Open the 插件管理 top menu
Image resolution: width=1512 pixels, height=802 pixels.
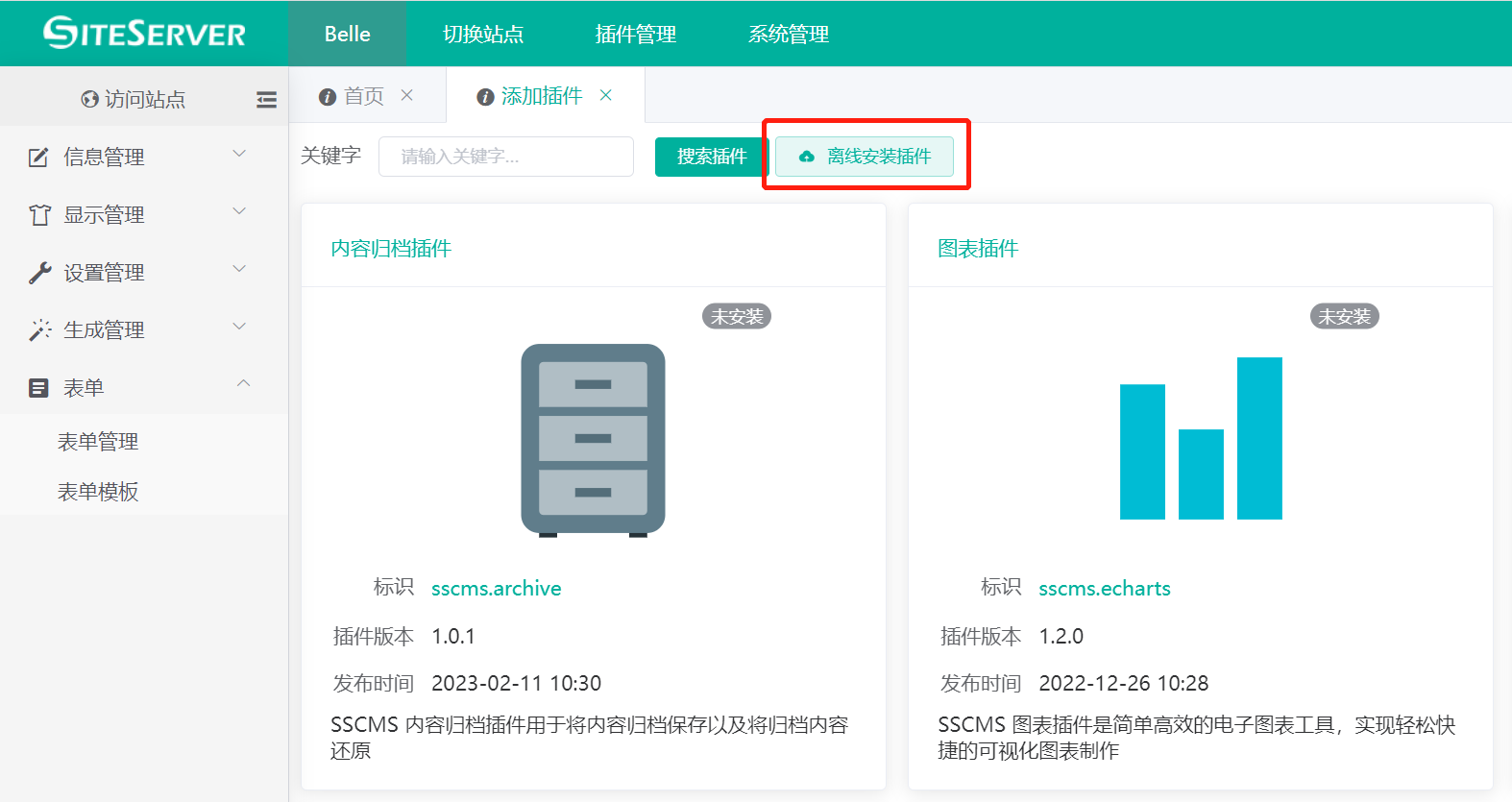point(635,35)
